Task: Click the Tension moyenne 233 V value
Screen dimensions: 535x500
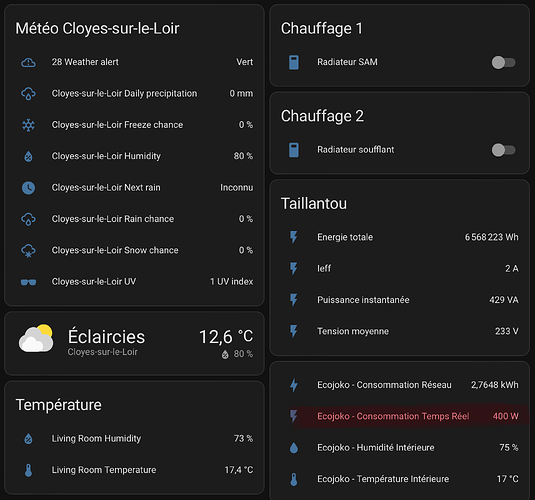Action: [x=507, y=331]
